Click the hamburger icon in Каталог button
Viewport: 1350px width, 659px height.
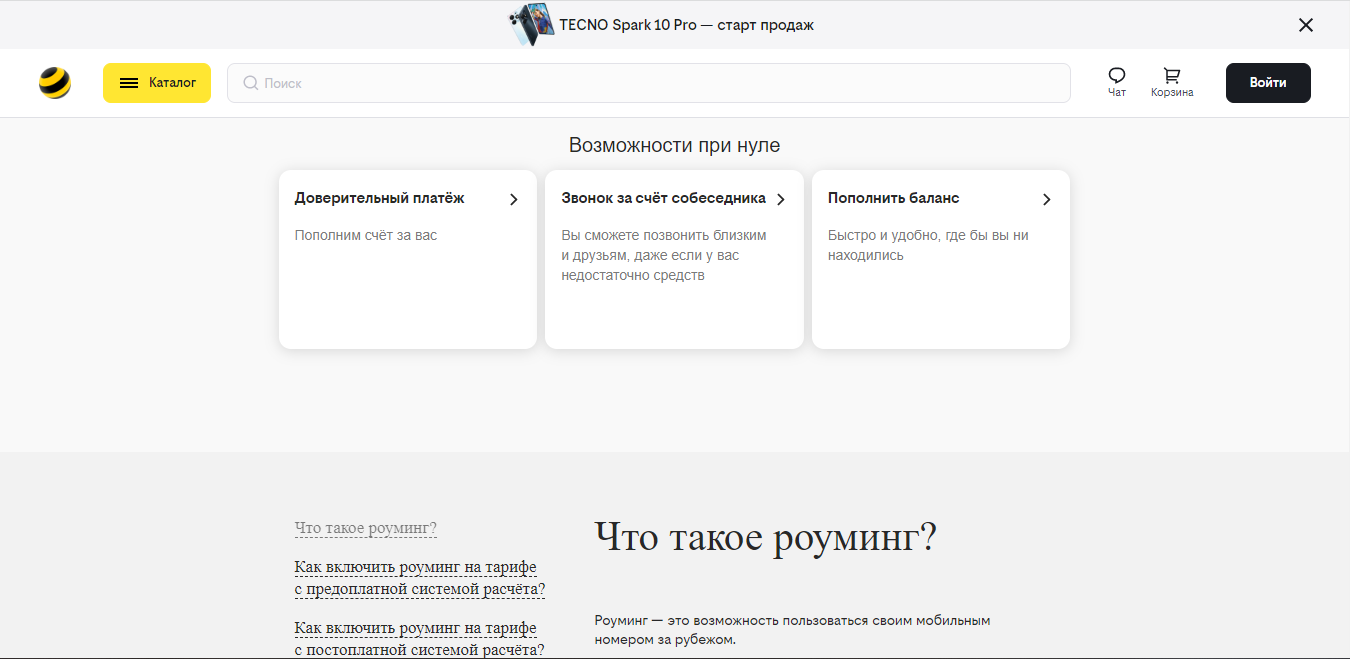129,83
